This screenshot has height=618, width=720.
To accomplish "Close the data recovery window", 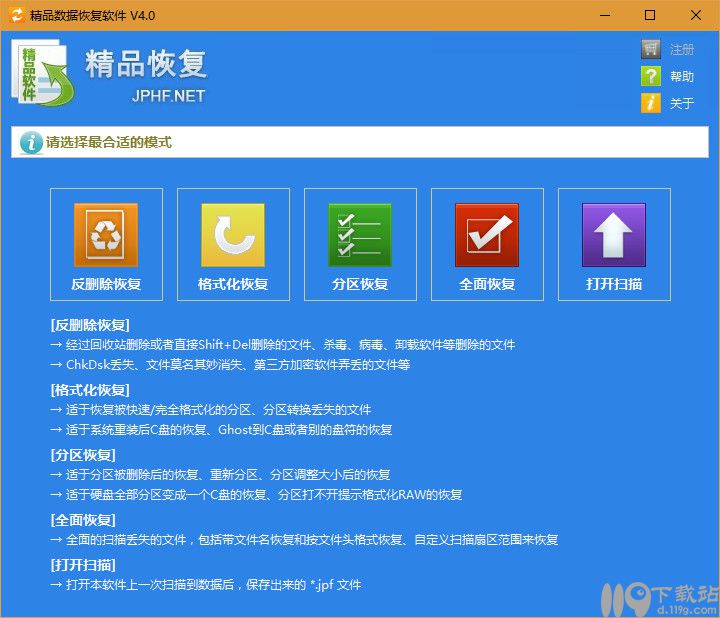I will pos(696,15).
